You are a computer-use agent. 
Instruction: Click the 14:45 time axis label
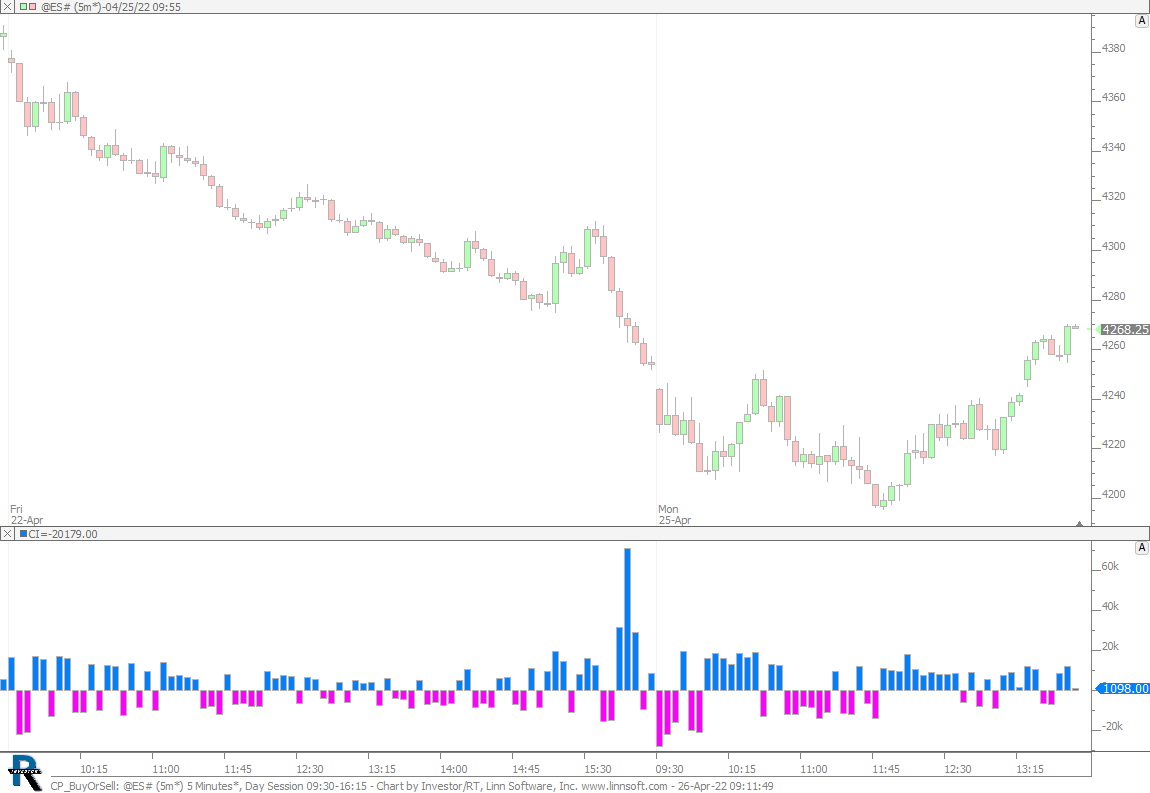pos(525,769)
